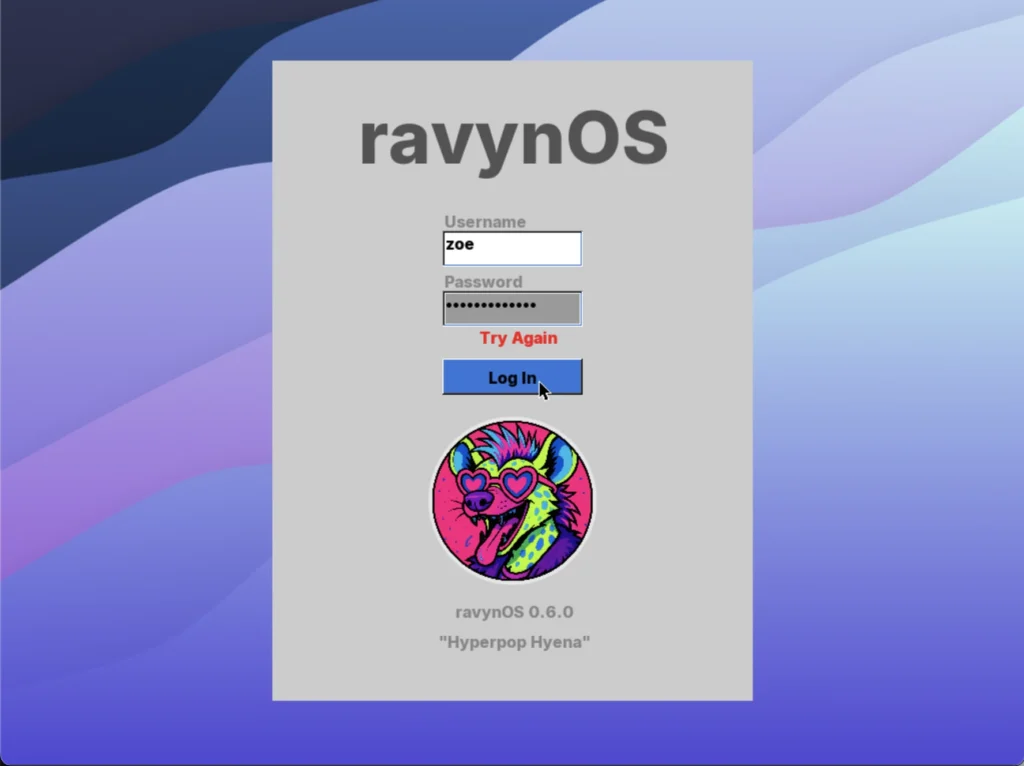Click the Try Again error message

517,338
